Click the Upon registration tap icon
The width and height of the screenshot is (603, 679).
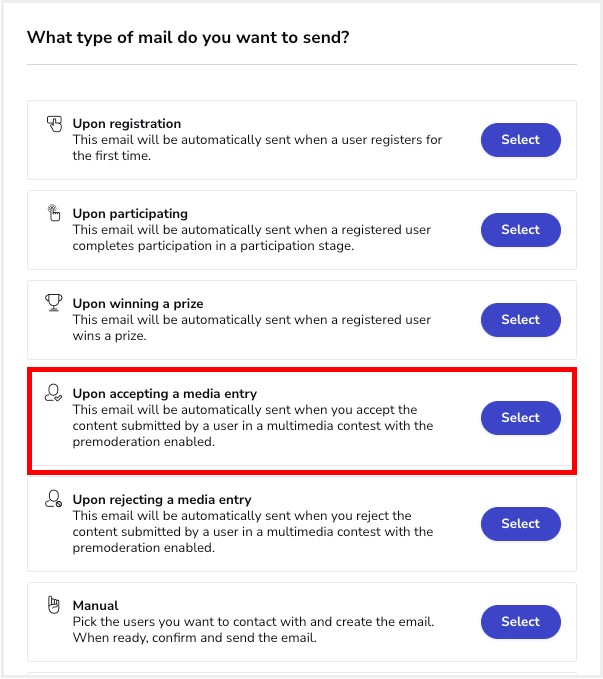54,123
